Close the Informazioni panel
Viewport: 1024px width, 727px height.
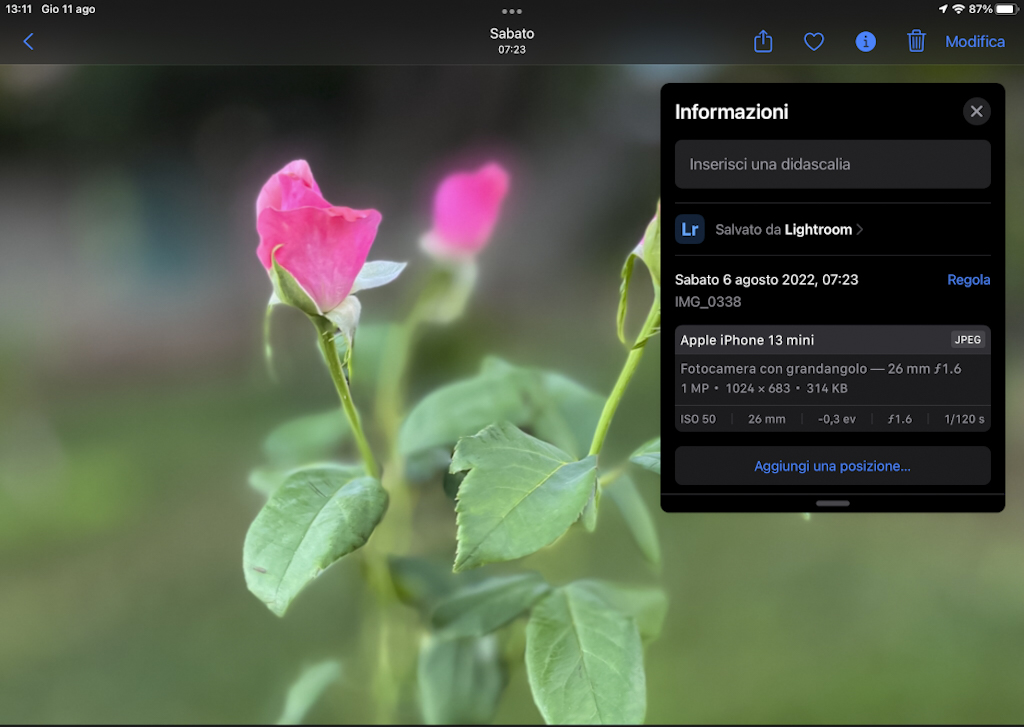coord(976,111)
